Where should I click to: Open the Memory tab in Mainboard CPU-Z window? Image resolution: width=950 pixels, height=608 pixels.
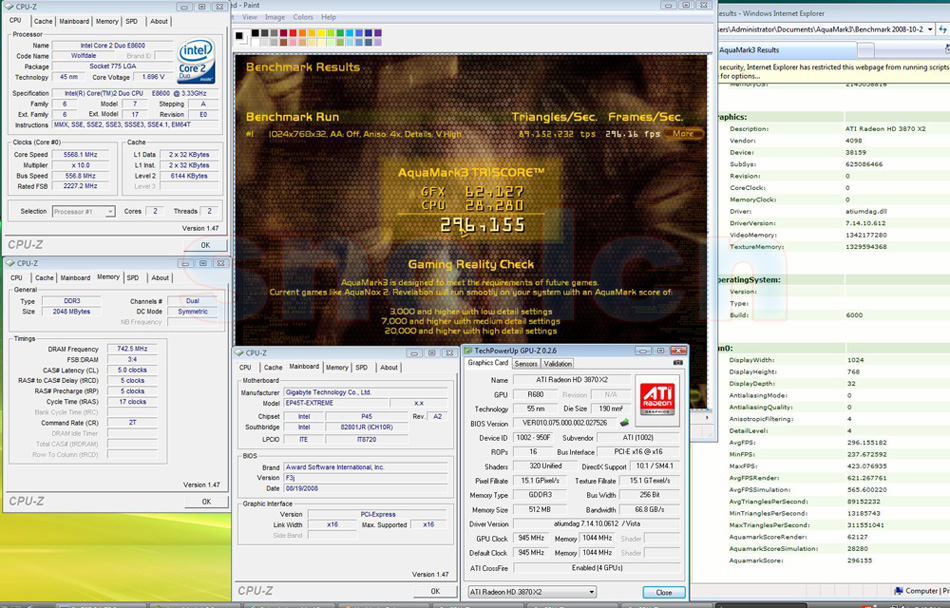337,368
